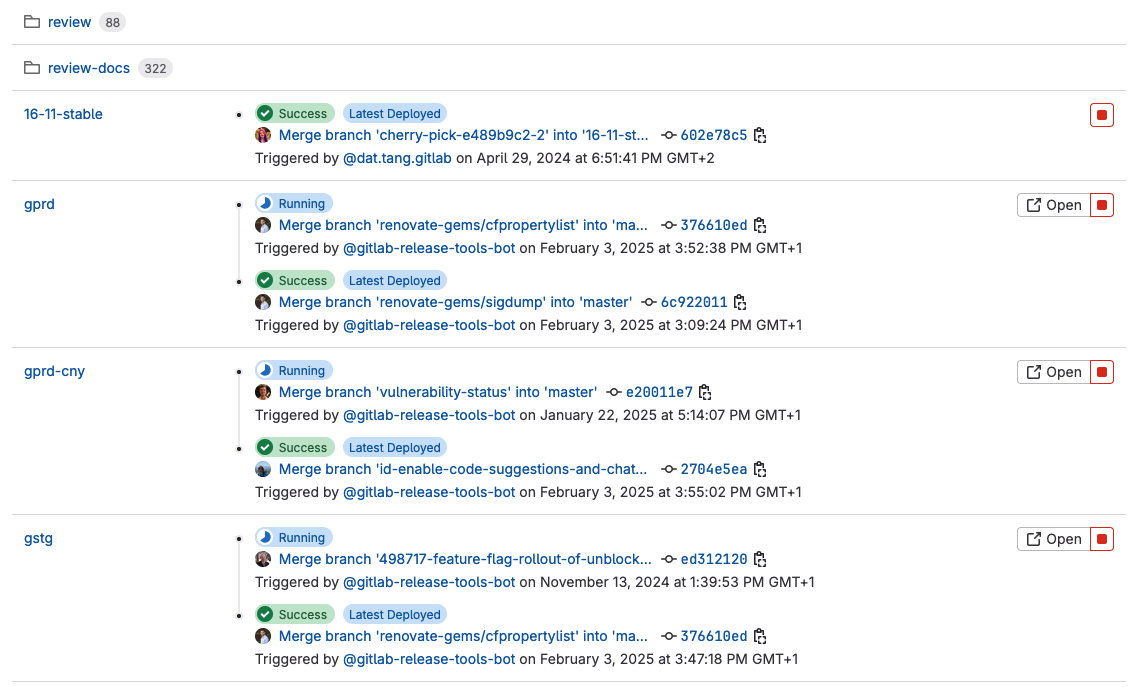Copy commit SHA e20011e7 to clipboard
The image size is (1141, 687).
705,393
